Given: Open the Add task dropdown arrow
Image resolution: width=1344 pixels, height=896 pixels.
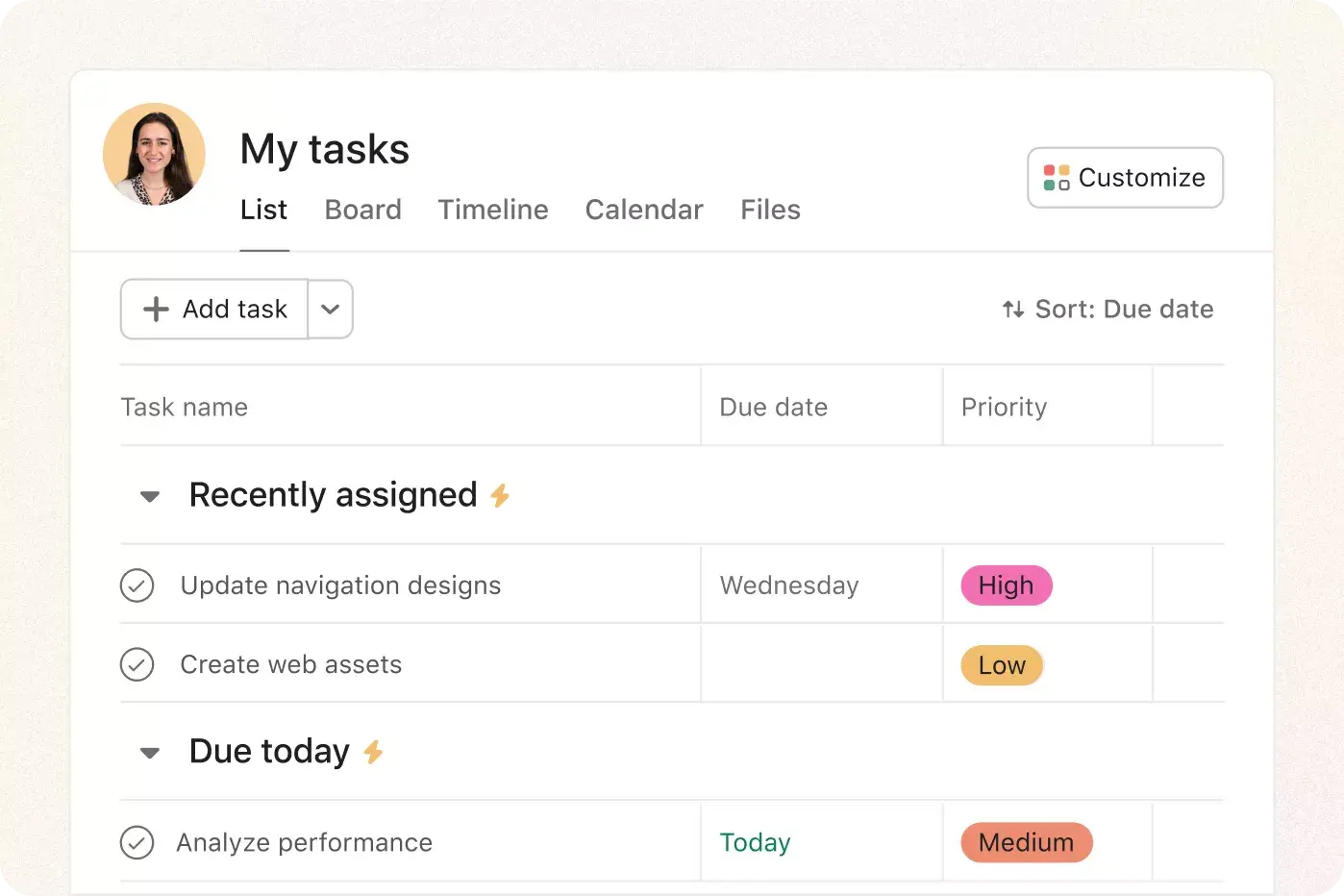Looking at the screenshot, I should point(331,309).
